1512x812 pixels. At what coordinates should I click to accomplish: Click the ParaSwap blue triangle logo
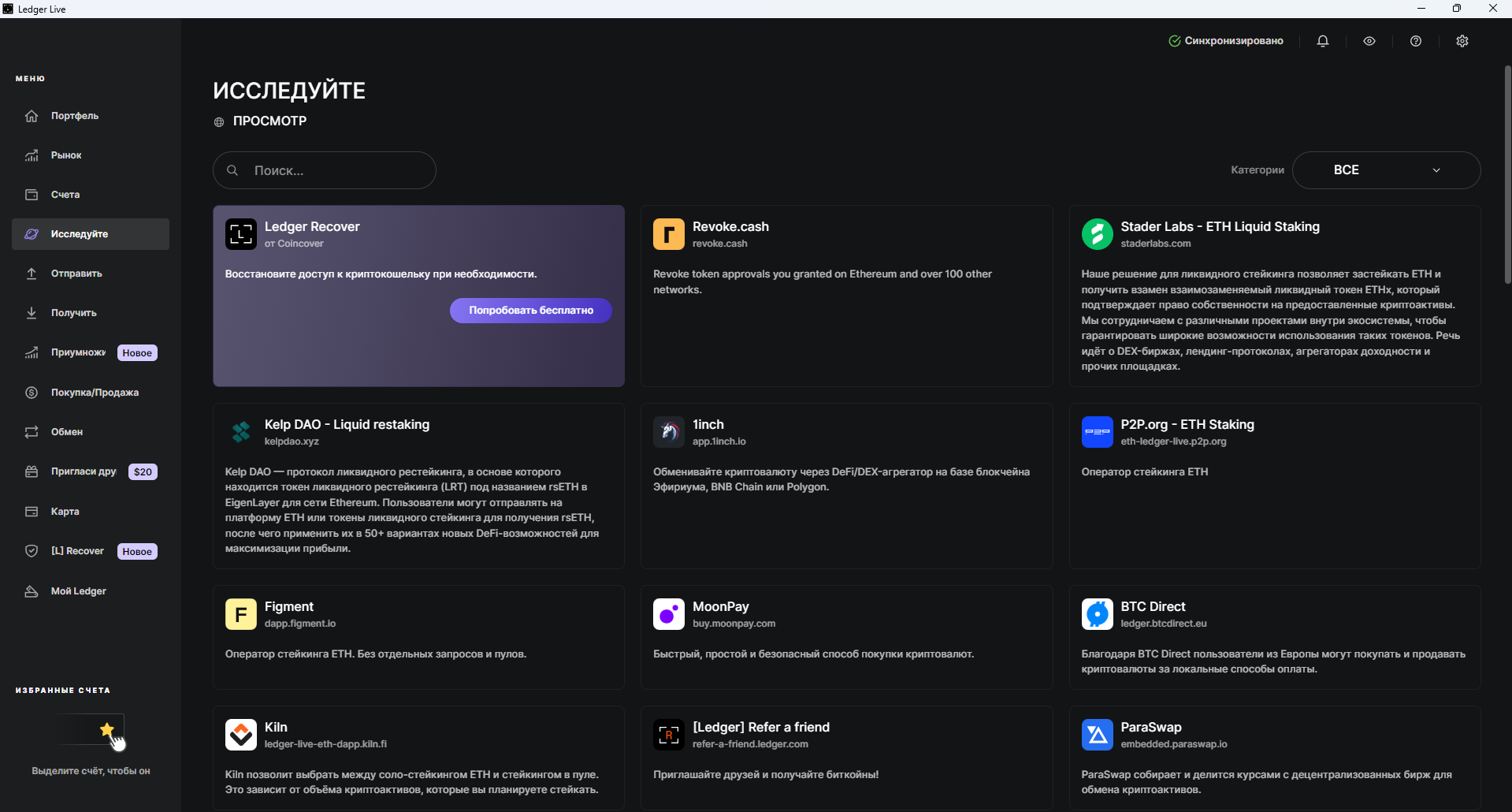pos(1098,735)
